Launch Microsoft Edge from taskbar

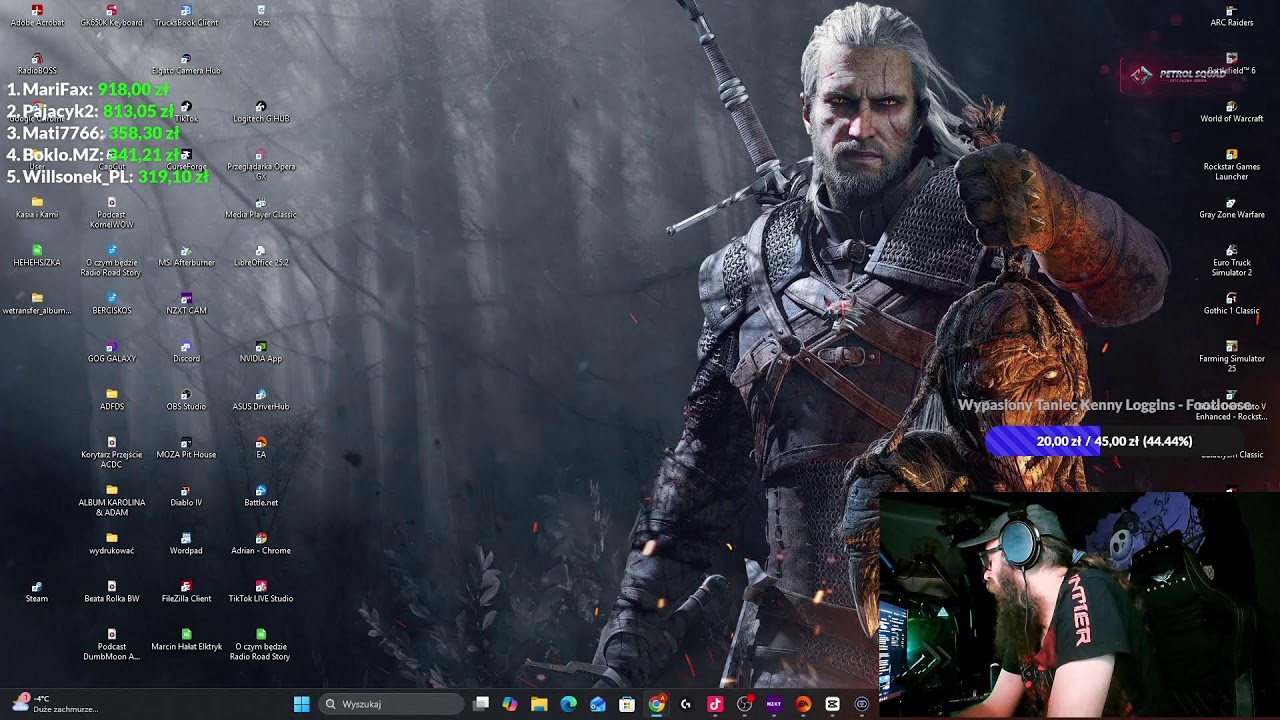click(569, 704)
